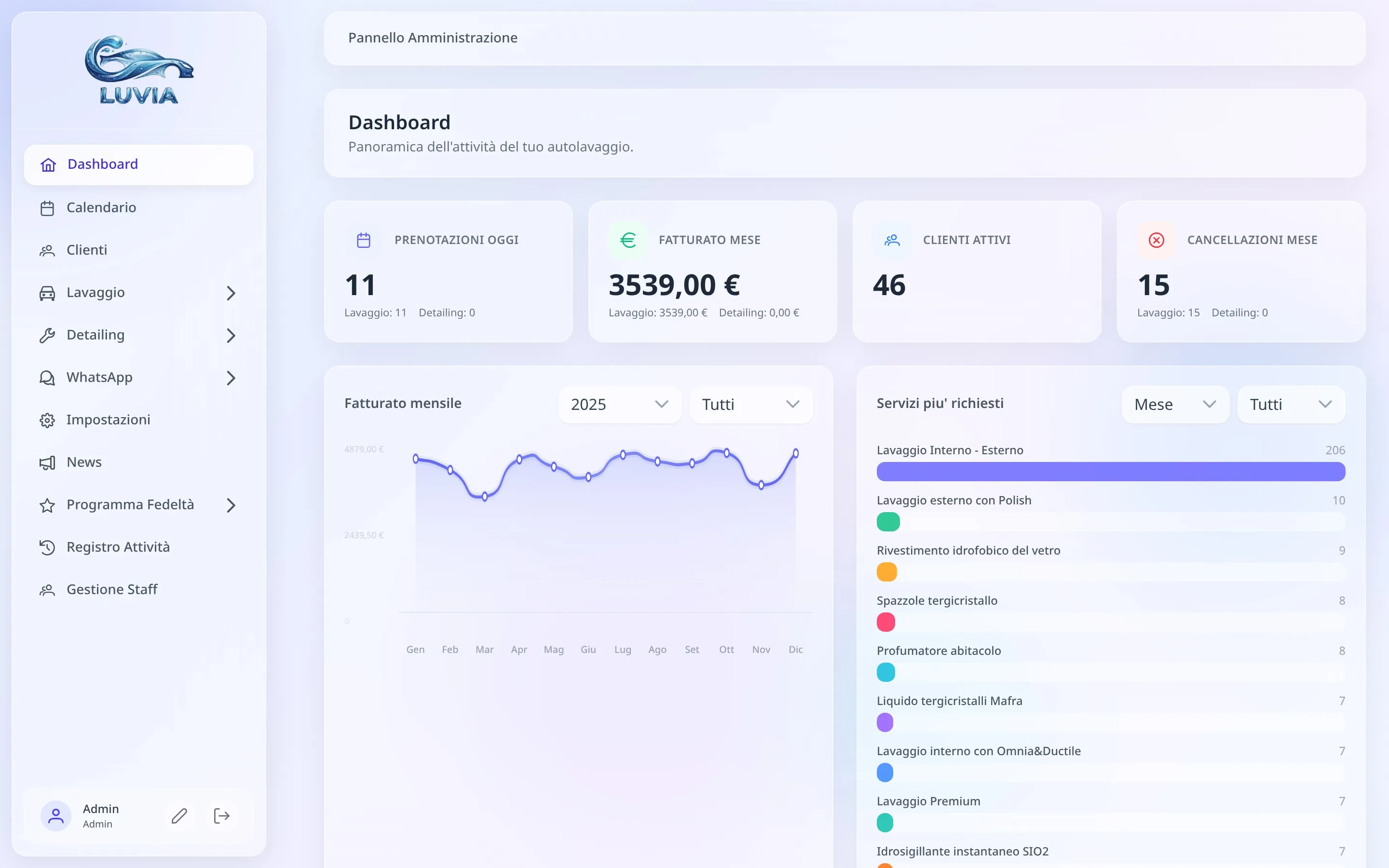The width and height of the screenshot is (1389, 868).
Task: Expand the Detailing submenu chevron
Action: (x=231, y=336)
